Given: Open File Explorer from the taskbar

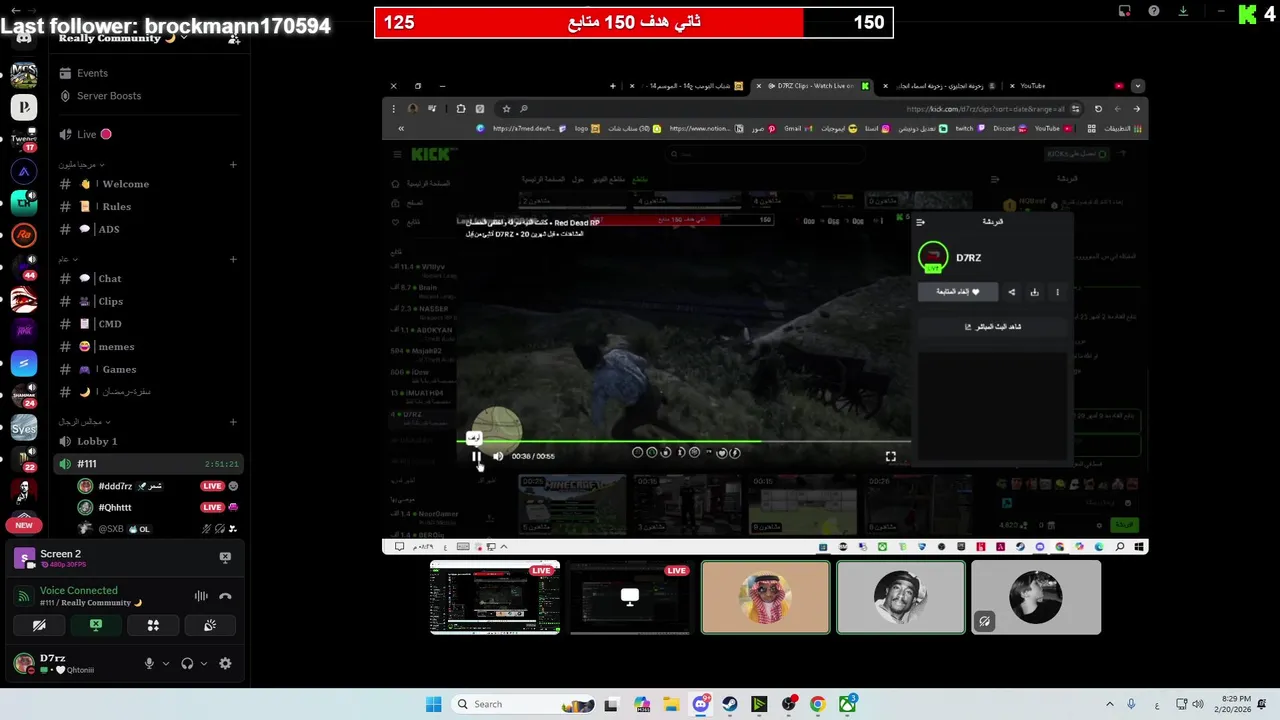Looking at the screenshot, I should point(671,704).
